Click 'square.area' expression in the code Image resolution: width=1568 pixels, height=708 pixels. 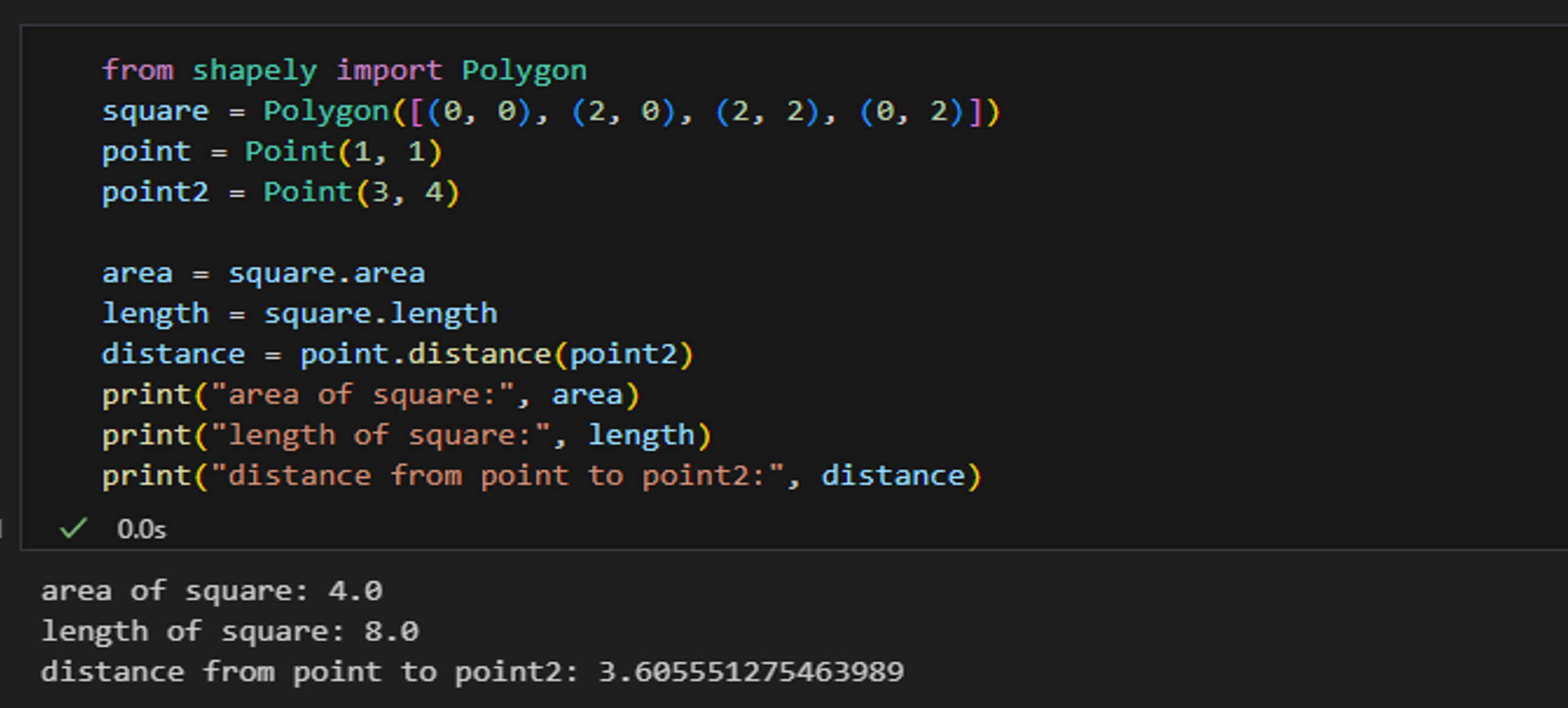[326, 273]
